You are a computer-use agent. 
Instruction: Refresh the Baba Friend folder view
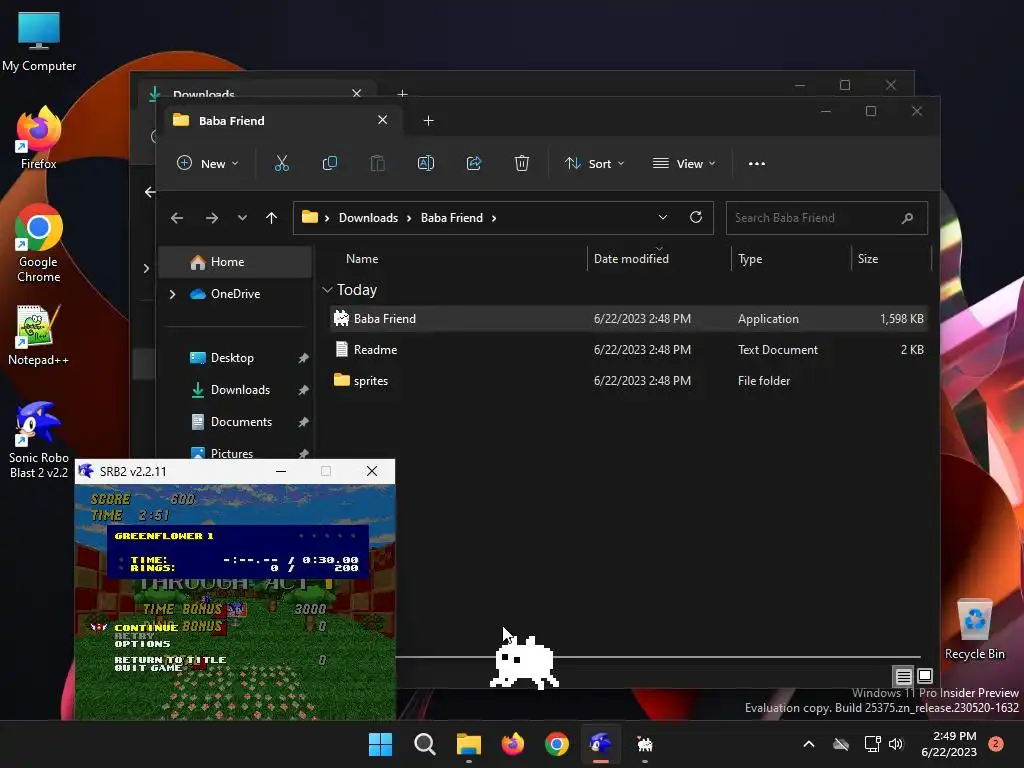tap(696, 217)
